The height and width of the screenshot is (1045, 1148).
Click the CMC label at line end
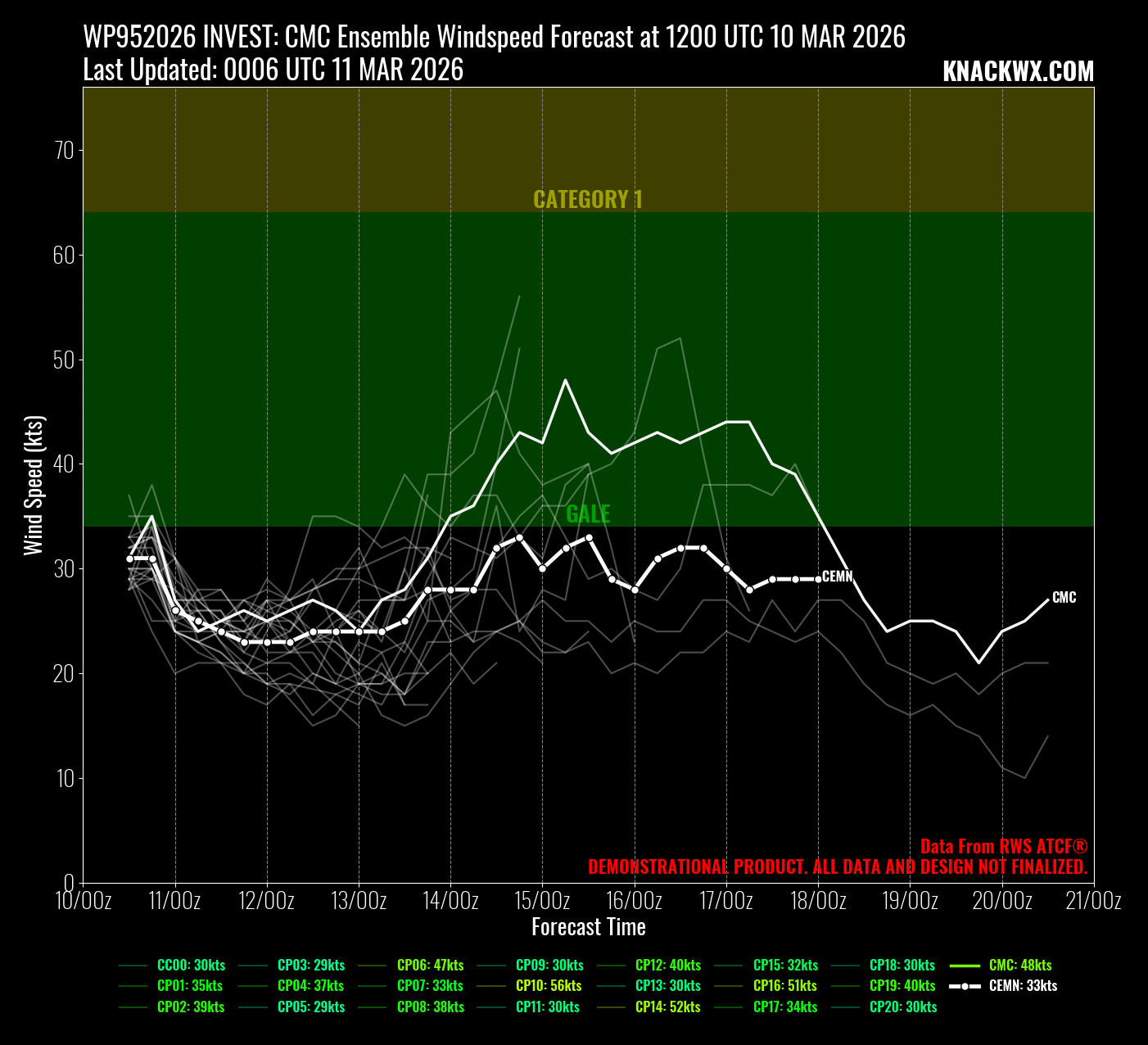pyautogui.click(x=1064, y=598)
